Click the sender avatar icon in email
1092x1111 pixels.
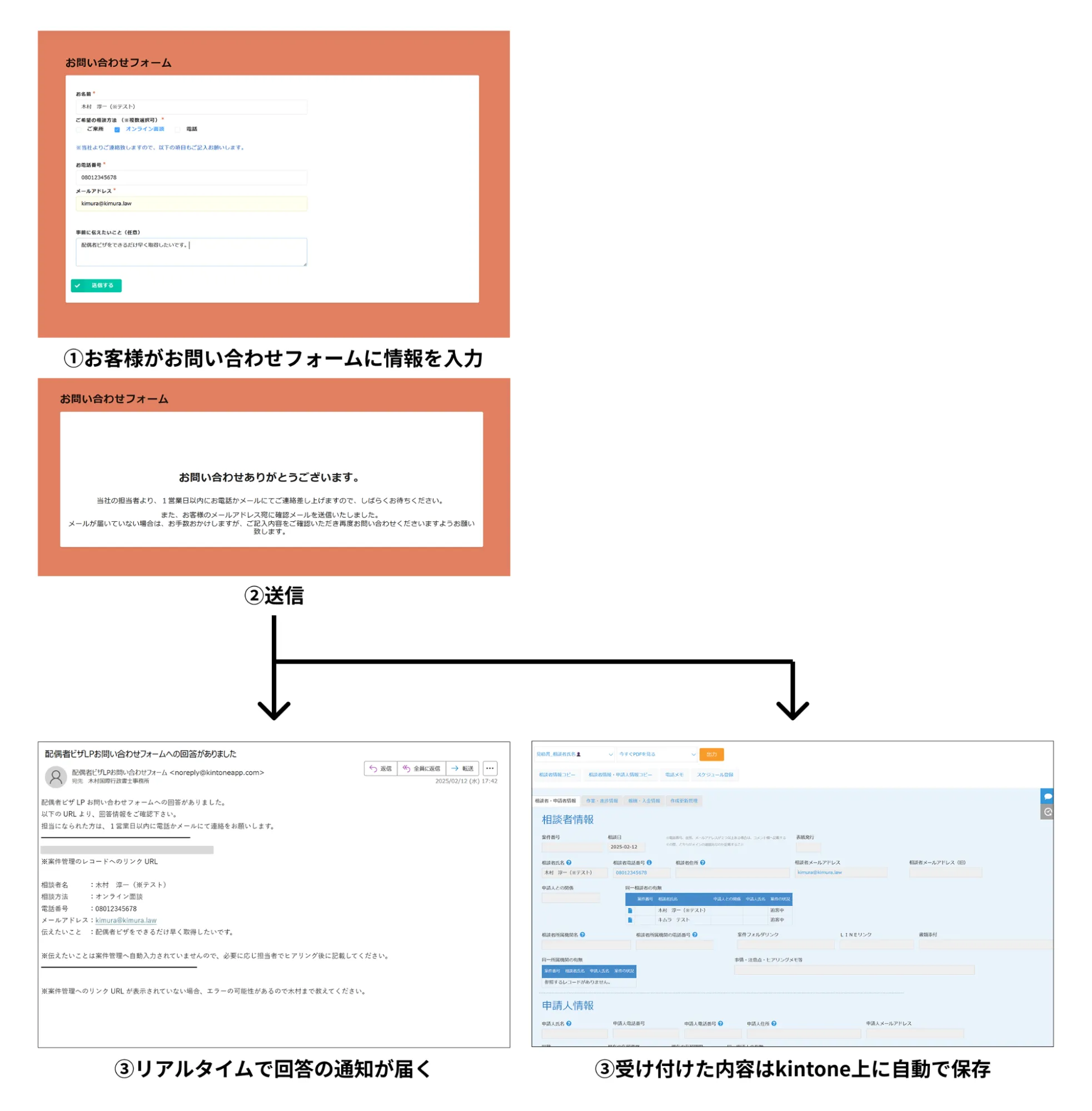tap(56, 777)
